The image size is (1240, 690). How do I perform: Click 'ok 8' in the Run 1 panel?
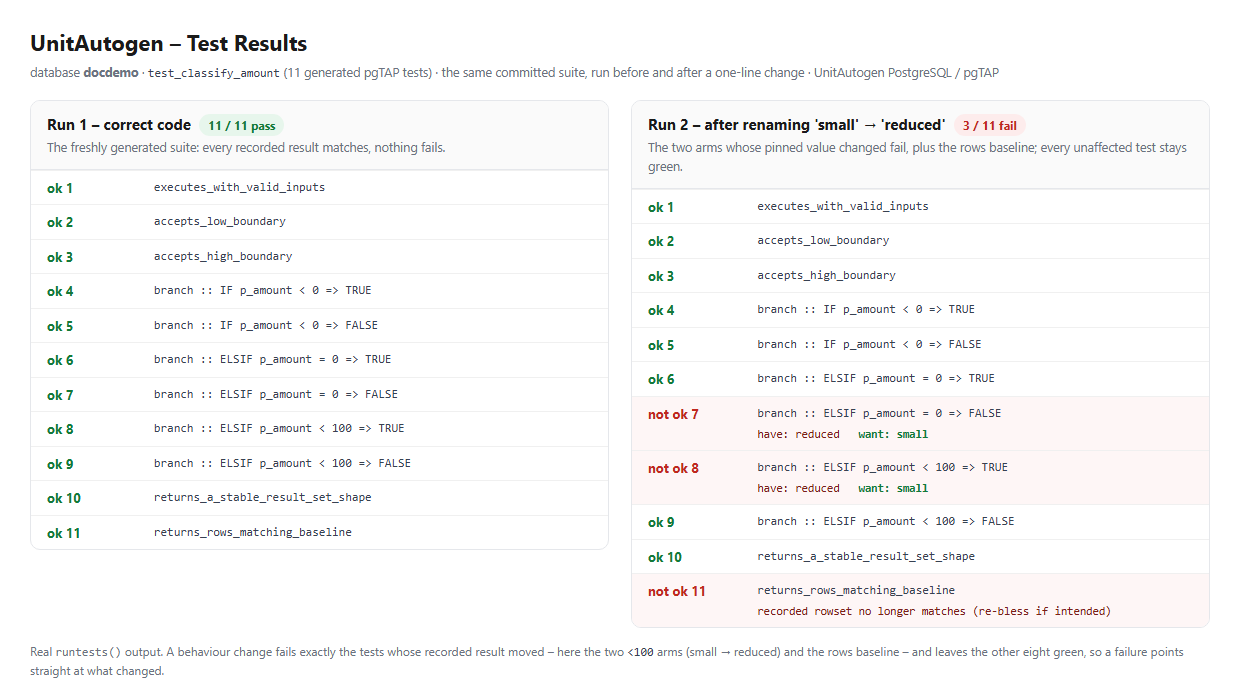point(60,429)
